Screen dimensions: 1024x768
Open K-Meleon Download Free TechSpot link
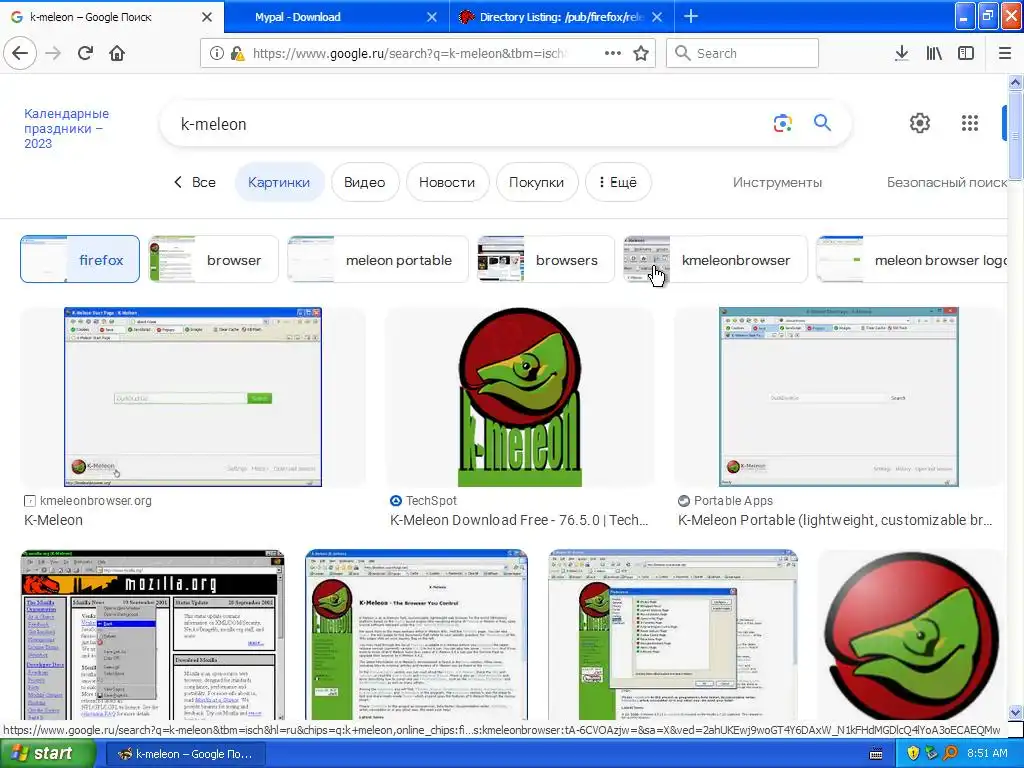519,520
